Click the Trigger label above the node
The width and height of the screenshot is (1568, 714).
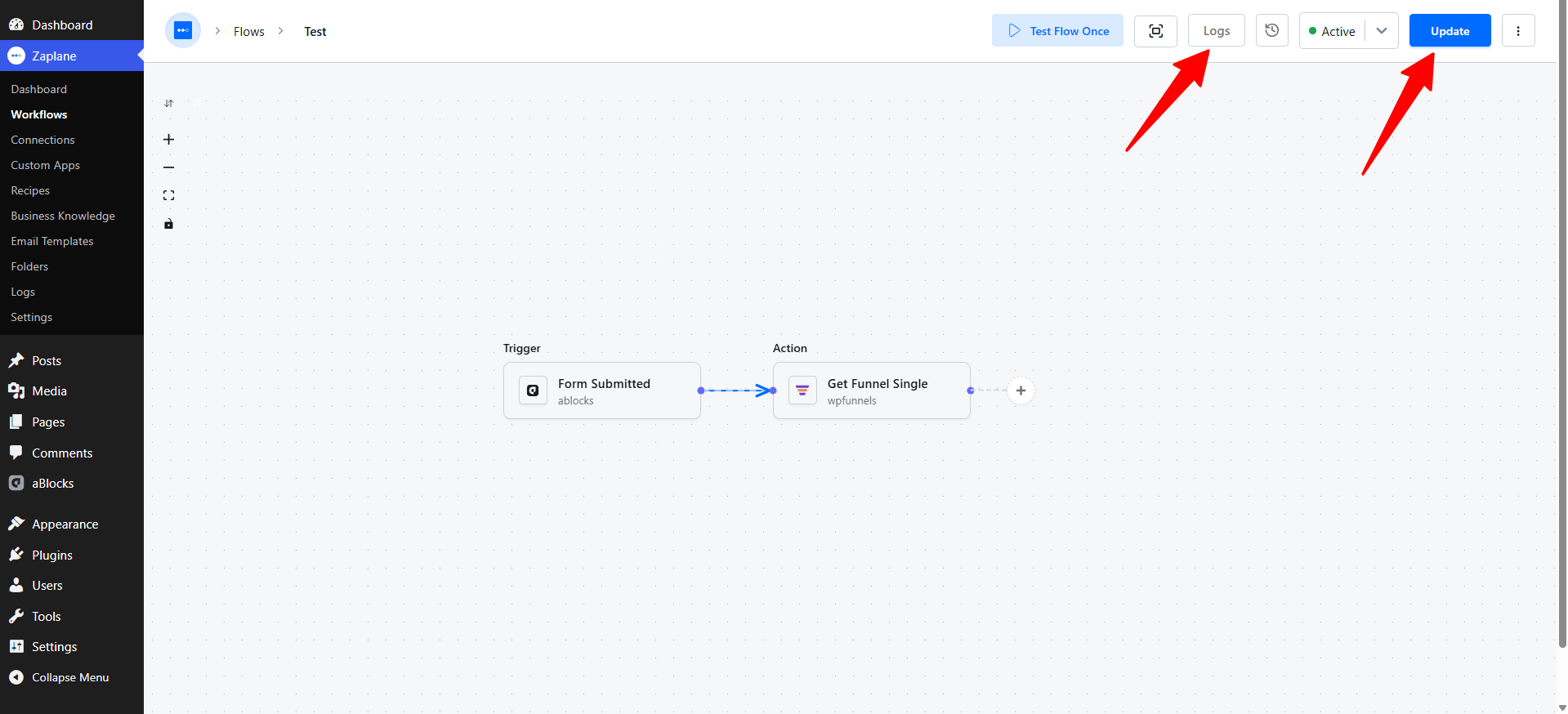pyautogui.click(x=522, y=348)
